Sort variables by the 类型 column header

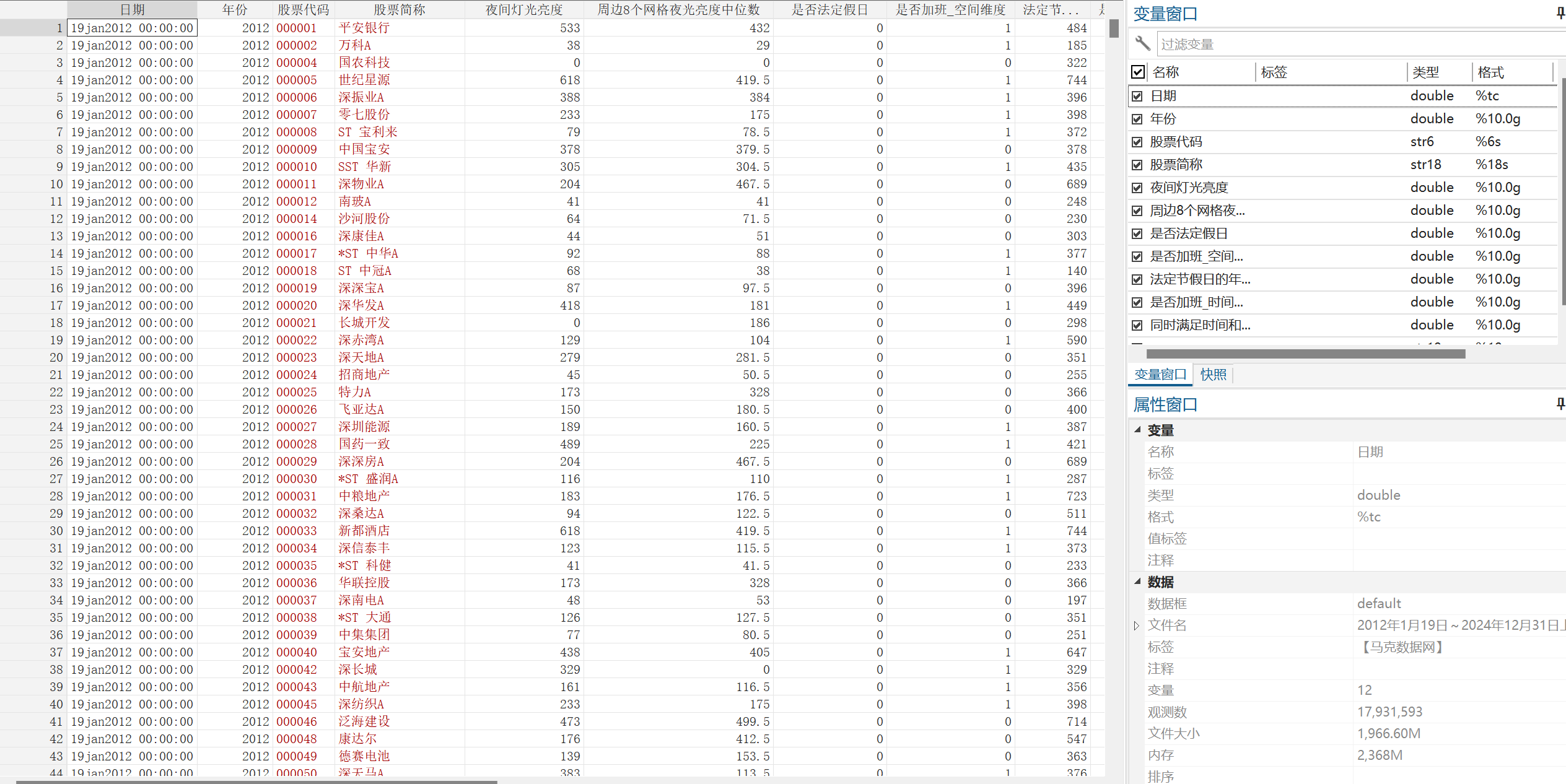coord(1425,72)
